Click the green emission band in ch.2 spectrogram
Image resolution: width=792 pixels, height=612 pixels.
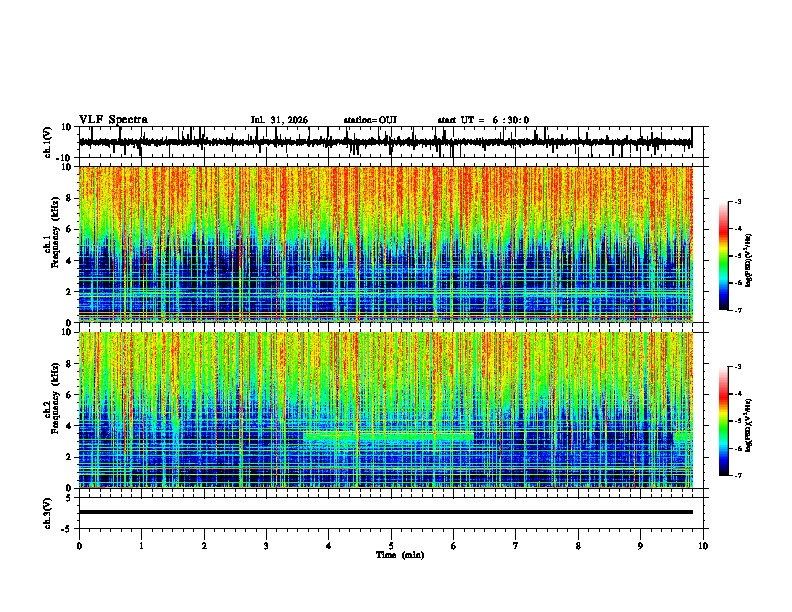(x=389, y=436)
